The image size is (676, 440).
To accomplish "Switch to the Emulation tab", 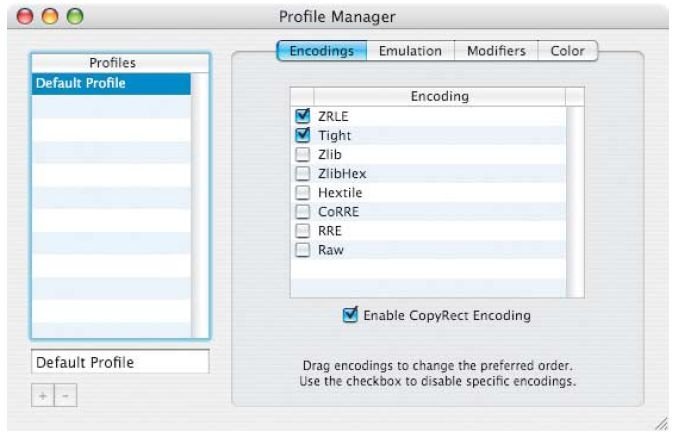I will (x=410, y=51).
